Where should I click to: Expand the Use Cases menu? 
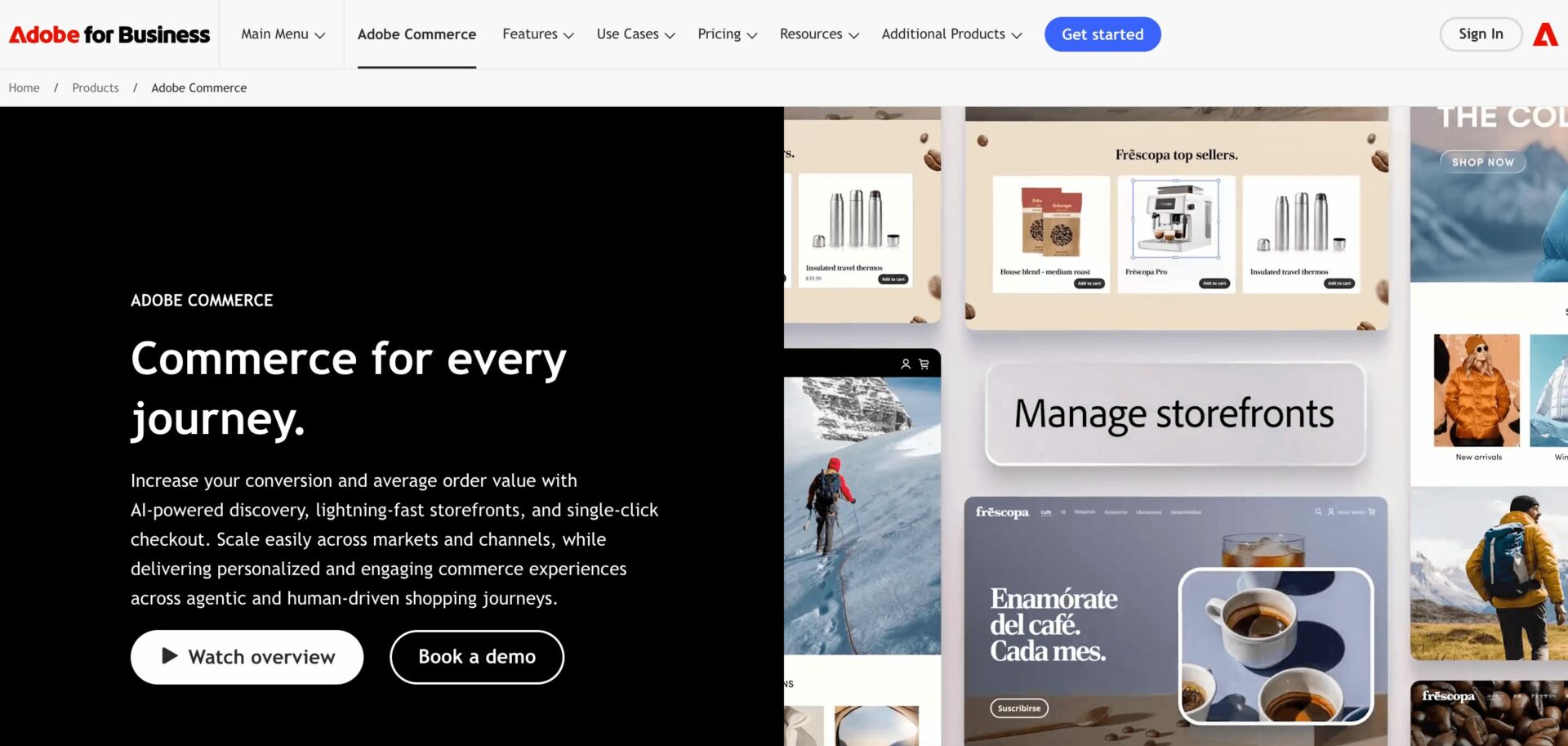635,34
